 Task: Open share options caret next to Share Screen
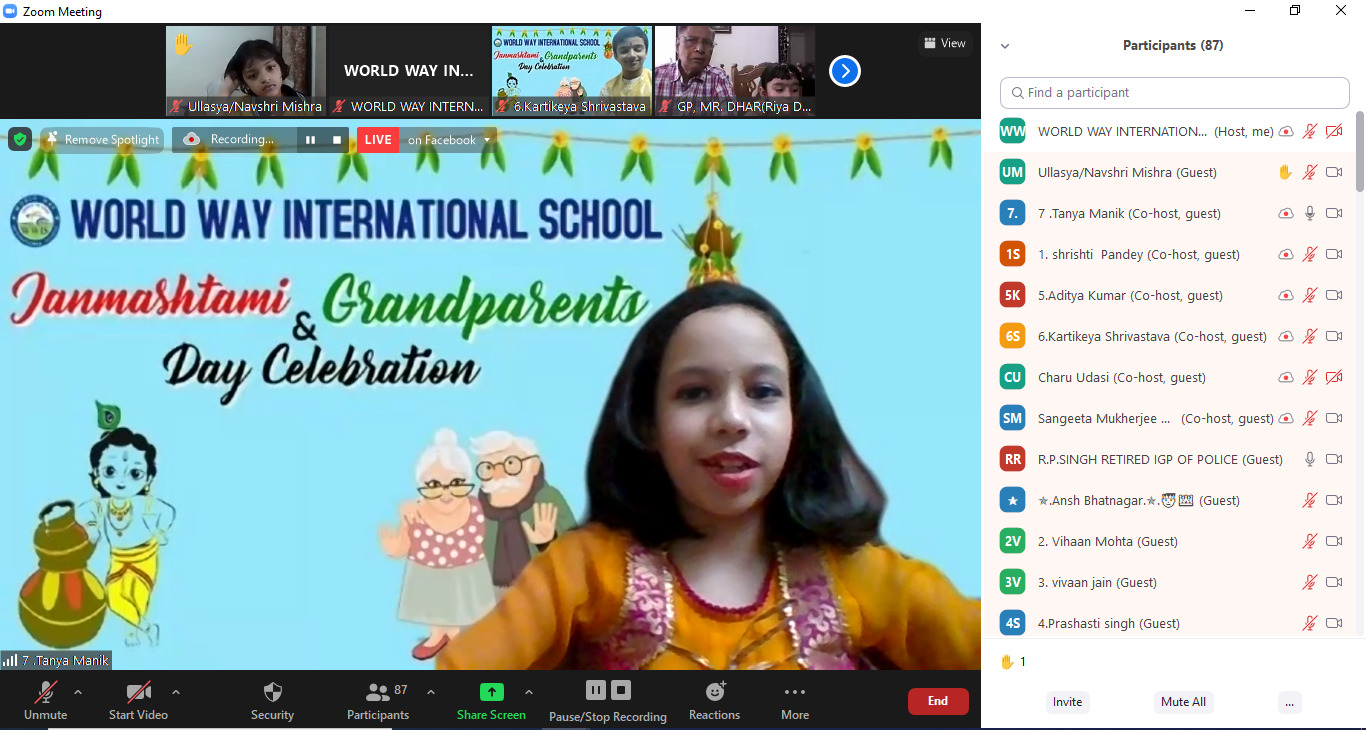click(529, 691)
